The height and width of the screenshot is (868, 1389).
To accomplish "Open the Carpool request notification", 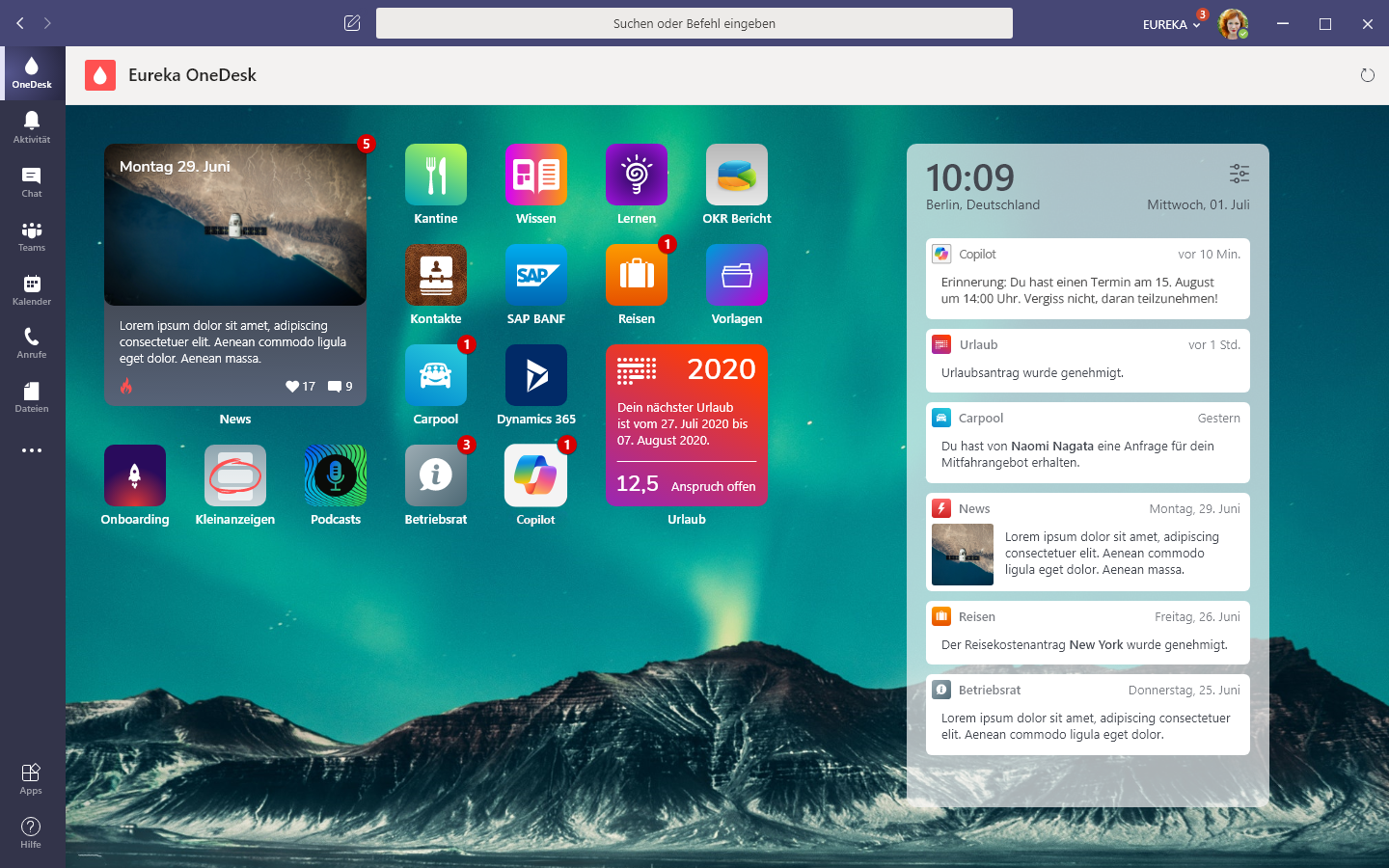I will click(1088, 443).
